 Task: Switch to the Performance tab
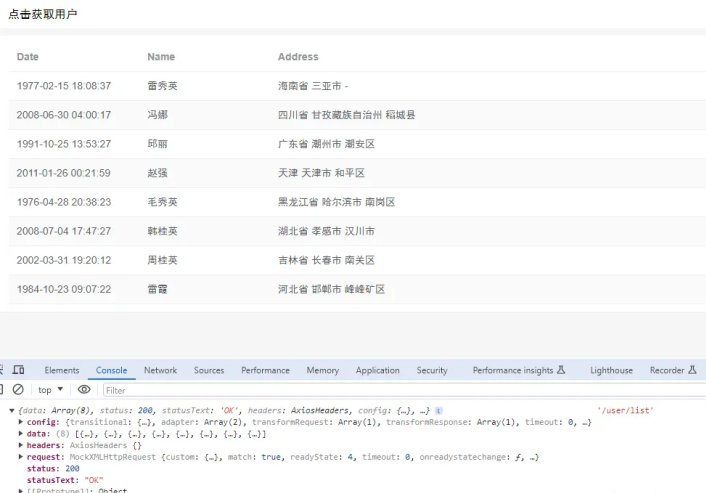point(265,370)
